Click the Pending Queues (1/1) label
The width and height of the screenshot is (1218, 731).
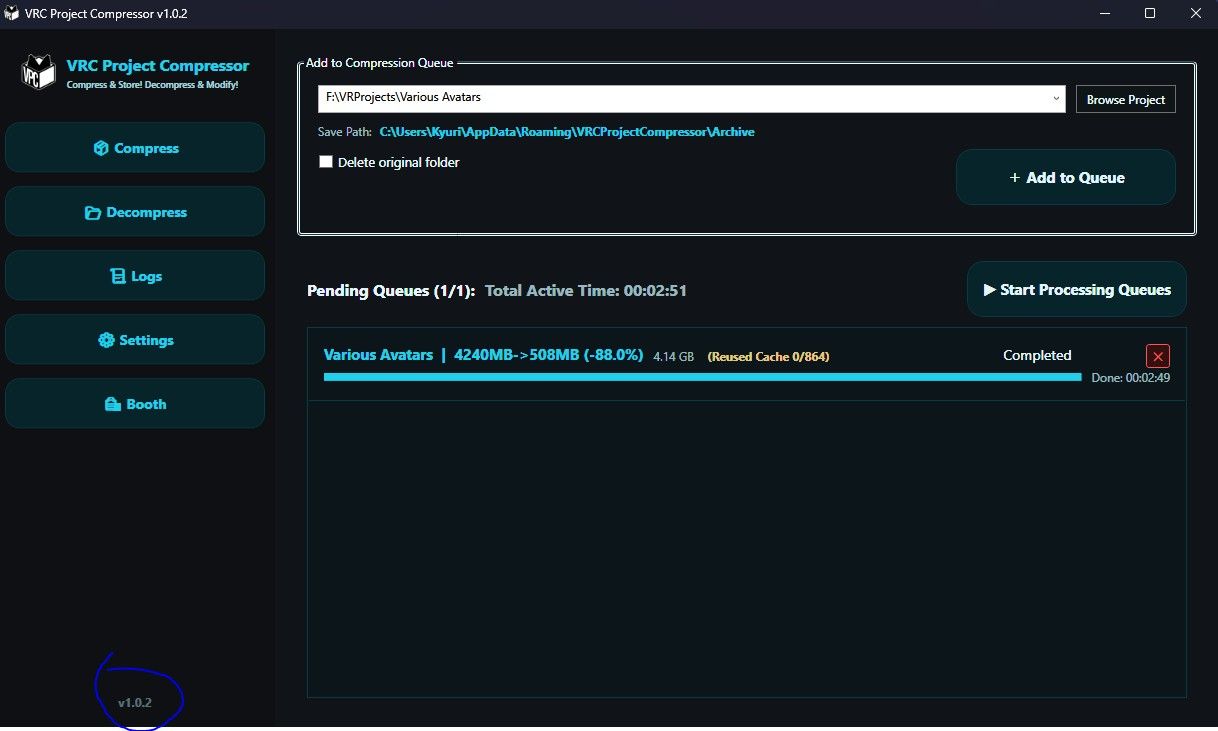pyautogui.click(x=391, y=291)
